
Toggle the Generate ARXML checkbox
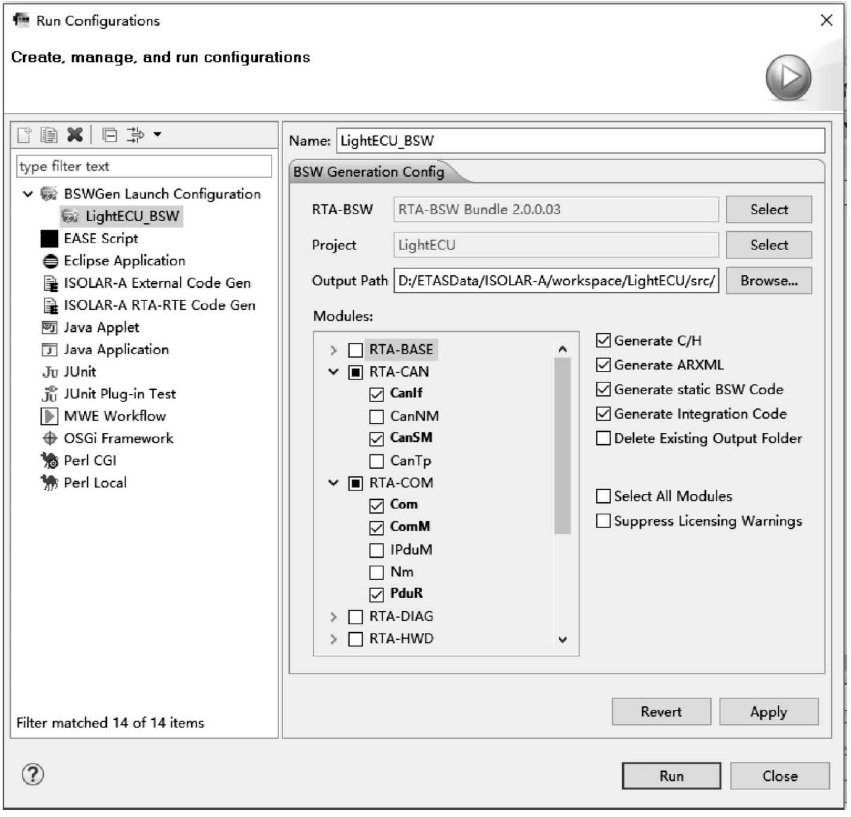point(604,366)
